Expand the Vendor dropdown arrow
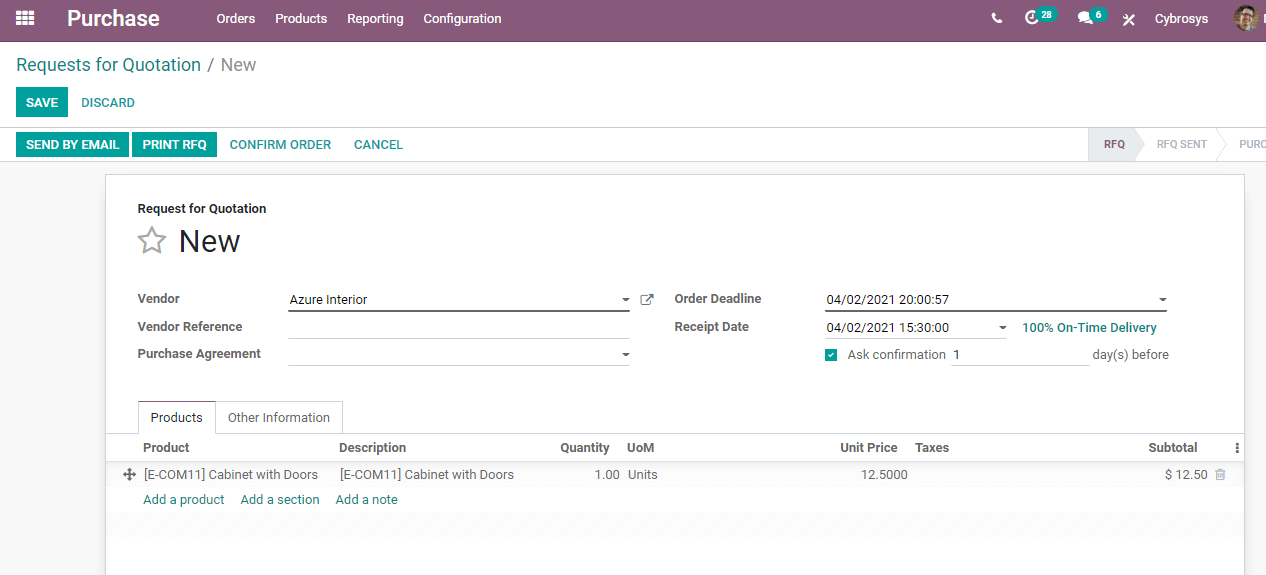Viewport: 1266px width, 575px height. 625,300
